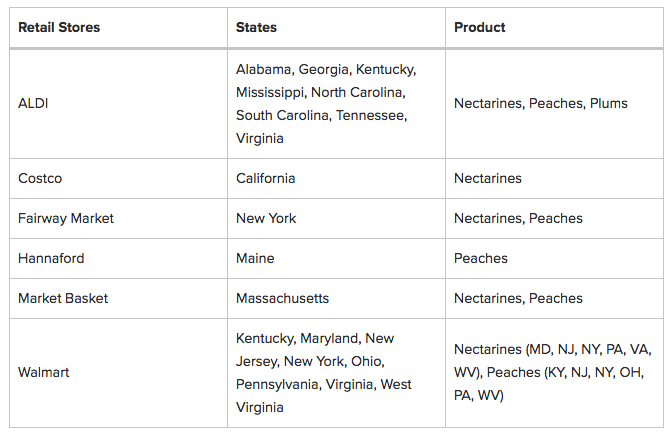Select the California state cell
This screenshot has height=434, width=672.
[265, 178]
